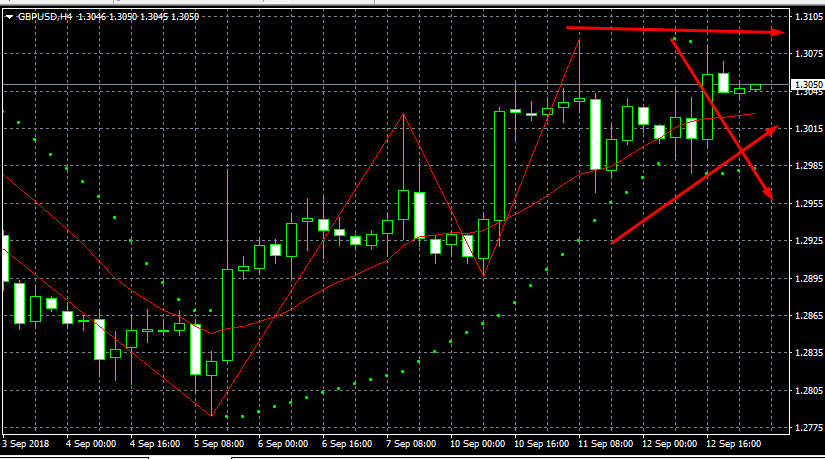Image resolution: width=825 pixels, height=459 pixels.
Task: Click the 1.2925 price axis label
Action: 809,241
